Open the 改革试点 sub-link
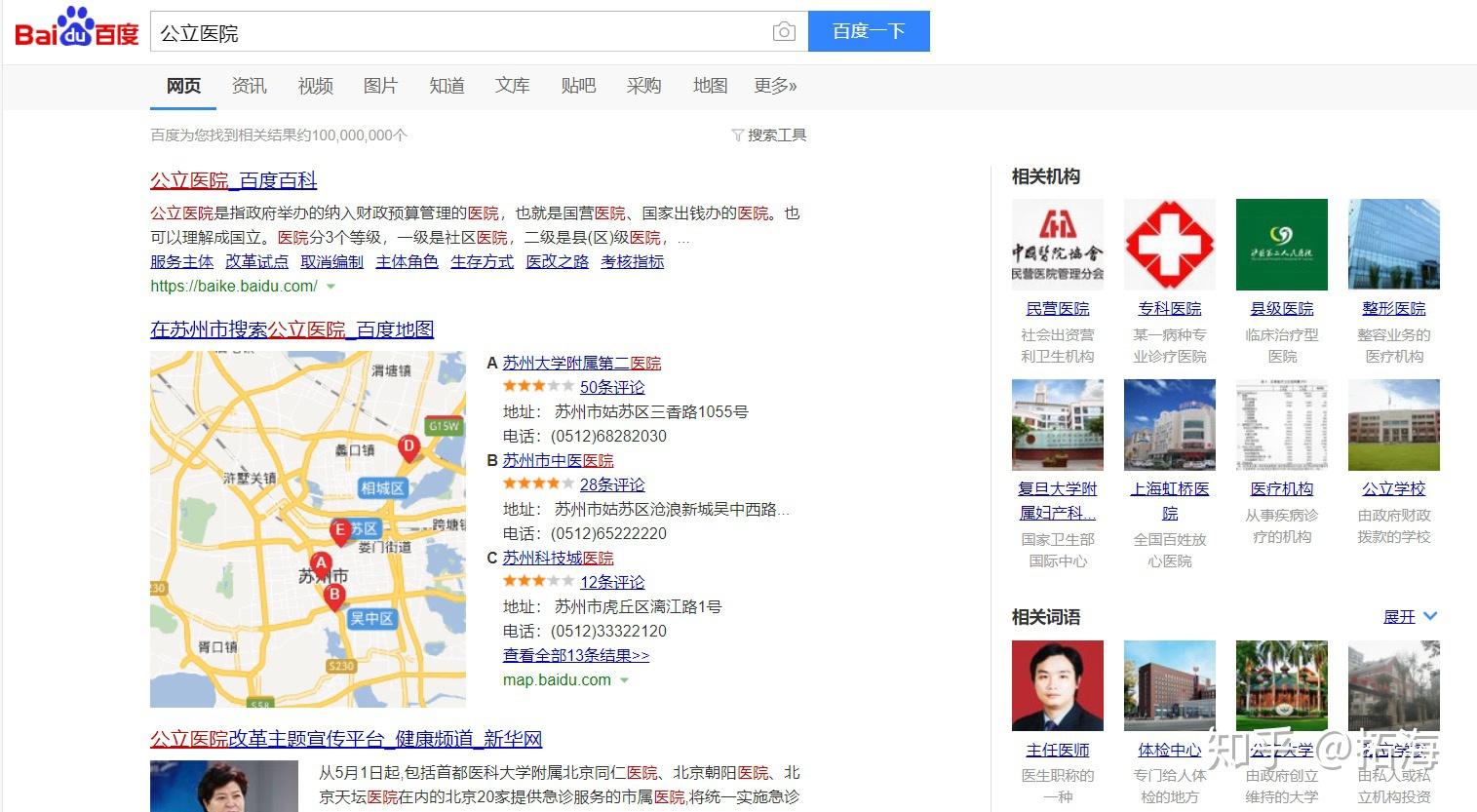This screenshot has height=812, width=1477. (x=256, y=261)
